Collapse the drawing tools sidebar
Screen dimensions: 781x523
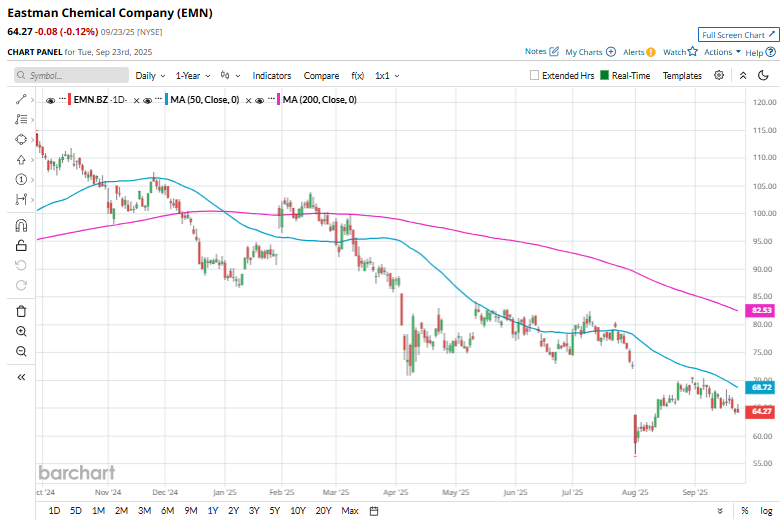pyautogui.click(x=21, y=377)
